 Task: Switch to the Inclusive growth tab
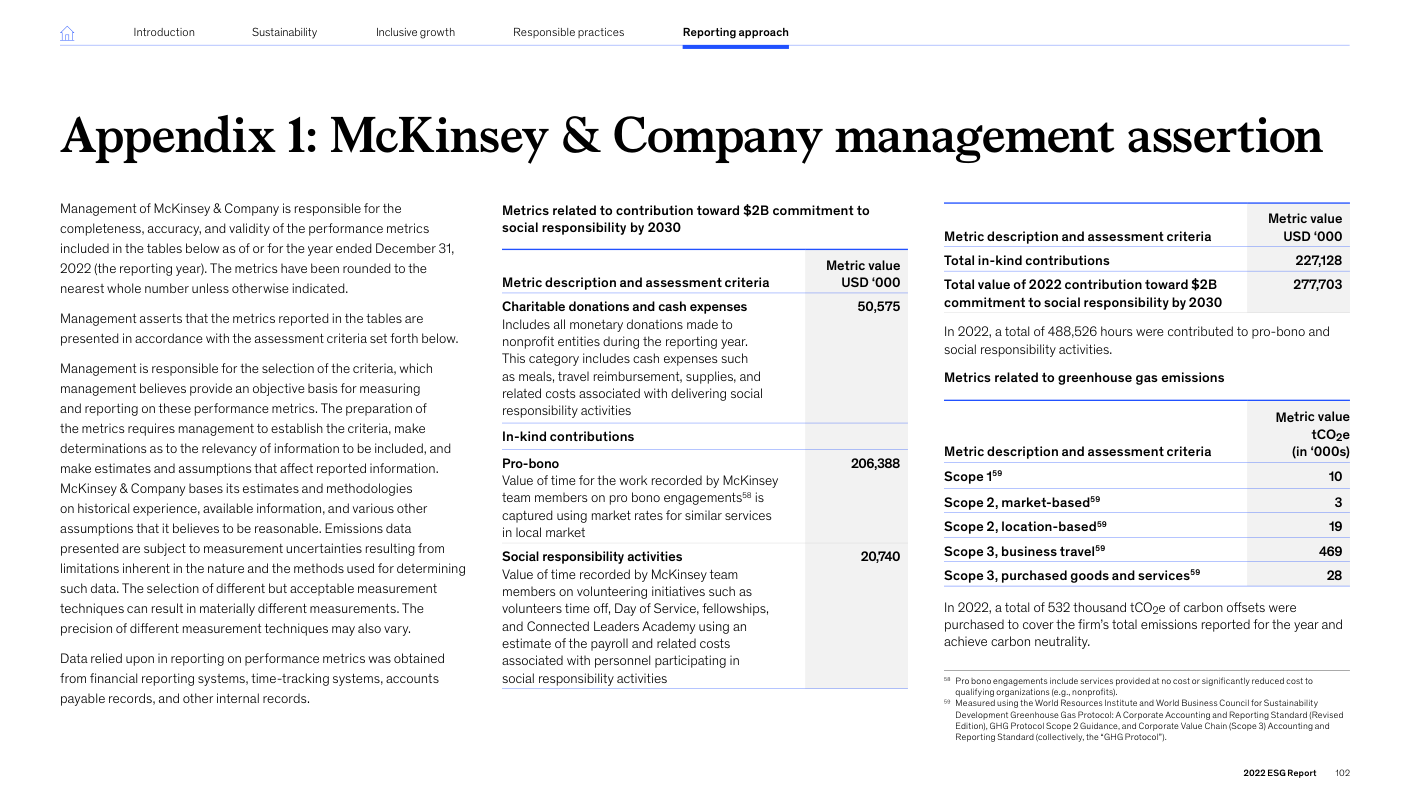[415, 32]
